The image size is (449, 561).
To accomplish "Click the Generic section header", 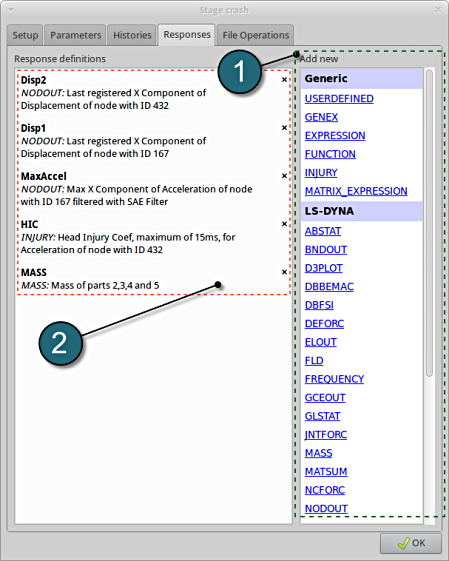I will pos(362,79).
